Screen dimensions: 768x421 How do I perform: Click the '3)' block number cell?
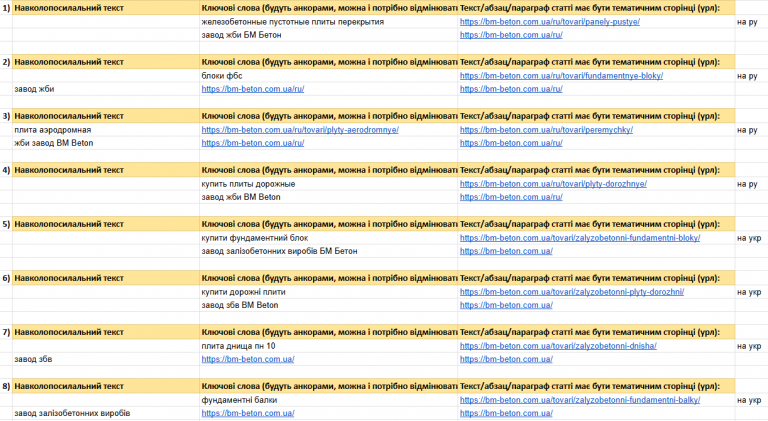pos(6,116)
